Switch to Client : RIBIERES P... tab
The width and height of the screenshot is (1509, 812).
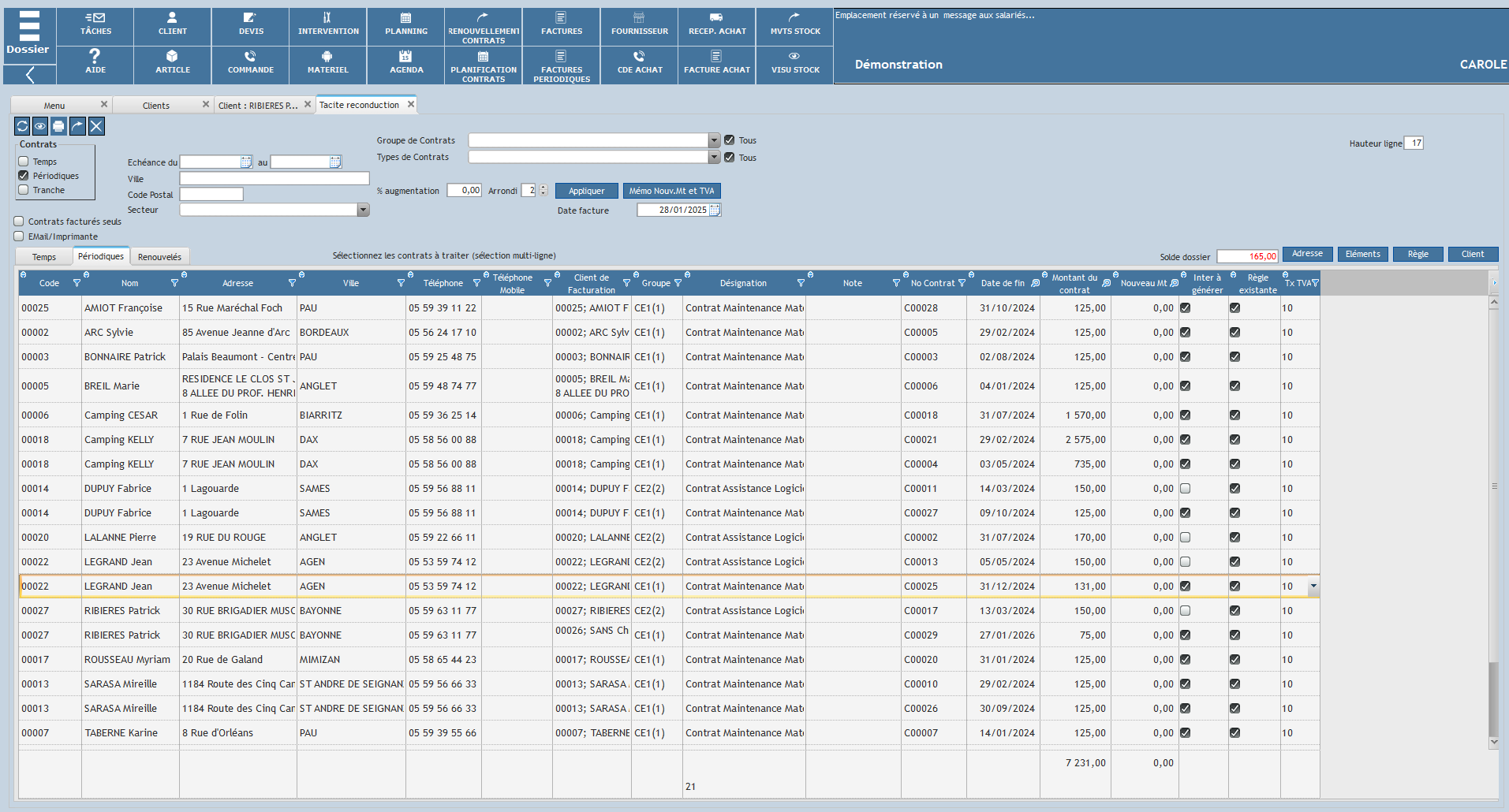pos(258,105)
